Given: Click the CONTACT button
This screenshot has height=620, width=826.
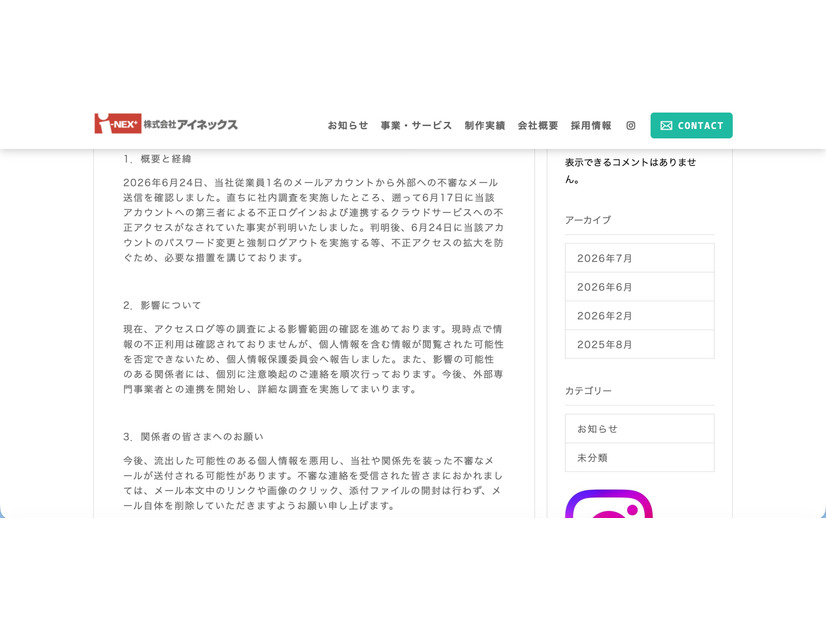Looking at the screenshot, I should (x=691, y=125).
